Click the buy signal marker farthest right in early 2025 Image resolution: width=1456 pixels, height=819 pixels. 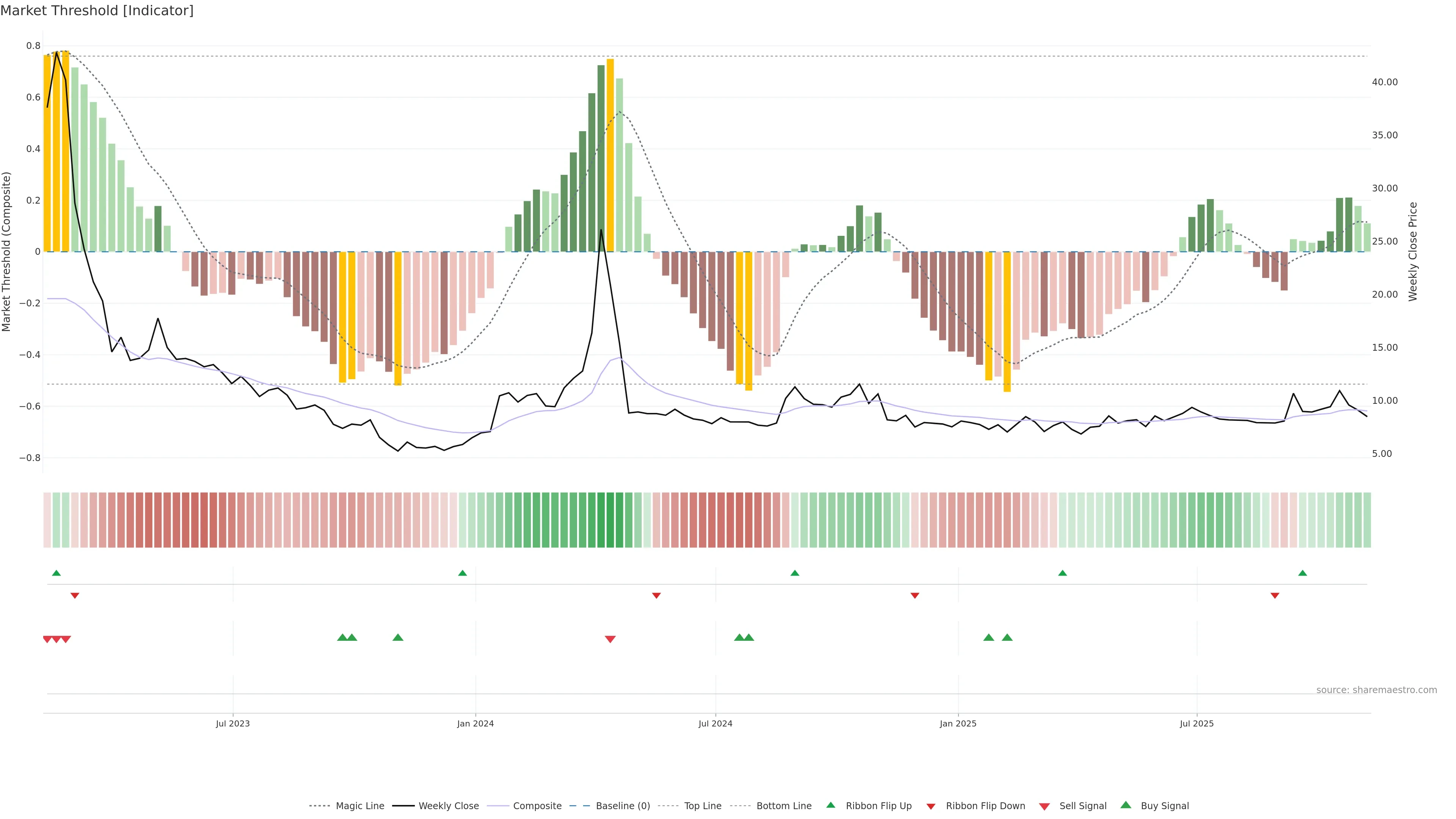[x=1007, y=637]
